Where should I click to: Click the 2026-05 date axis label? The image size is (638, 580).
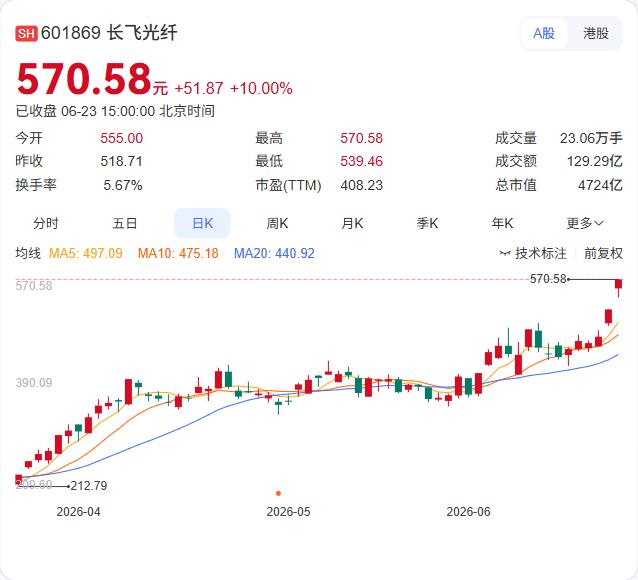click(x=288, y=512)
